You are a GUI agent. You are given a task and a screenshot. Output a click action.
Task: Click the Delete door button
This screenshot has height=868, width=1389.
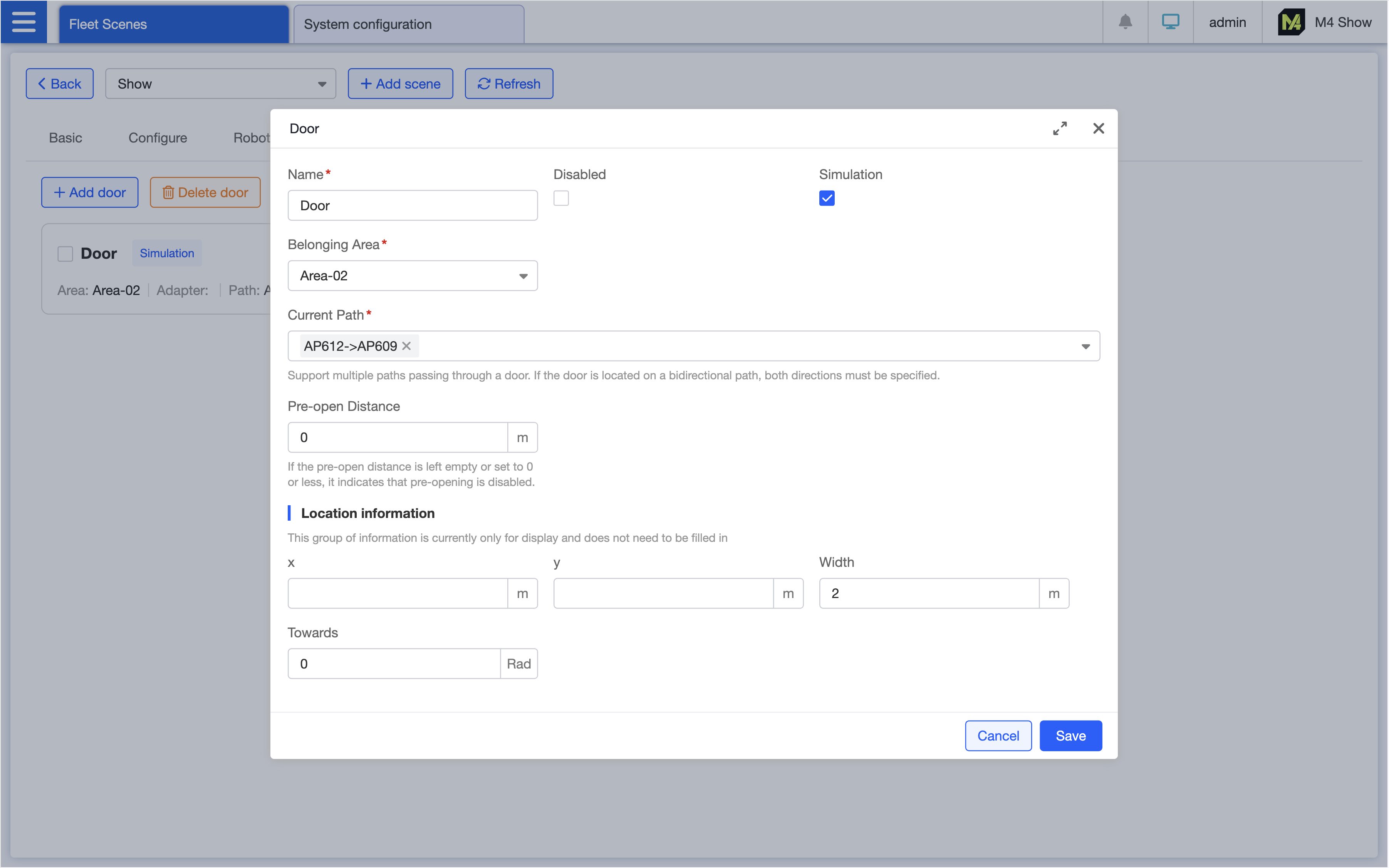coord(205,192)
